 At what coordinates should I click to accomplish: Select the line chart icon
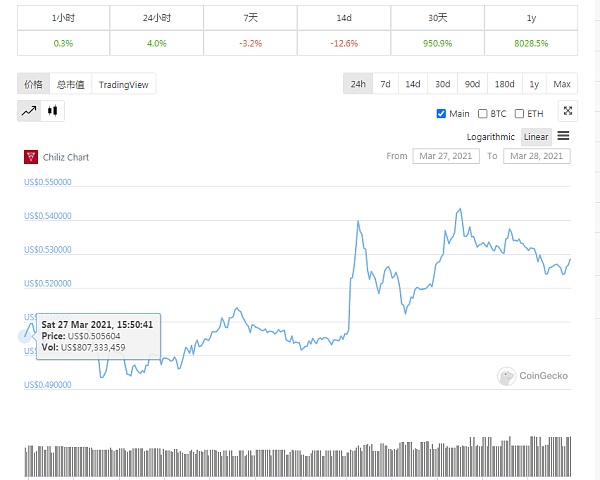(29, 112)
